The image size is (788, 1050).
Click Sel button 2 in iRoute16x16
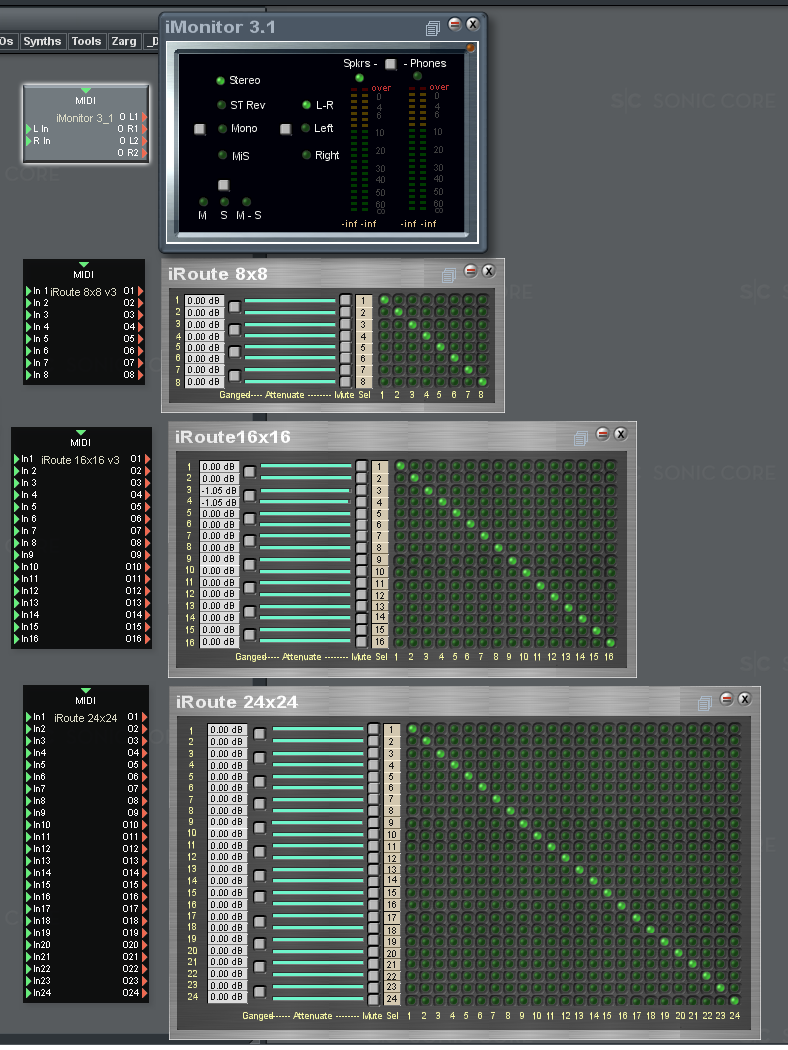coord(380,479)
